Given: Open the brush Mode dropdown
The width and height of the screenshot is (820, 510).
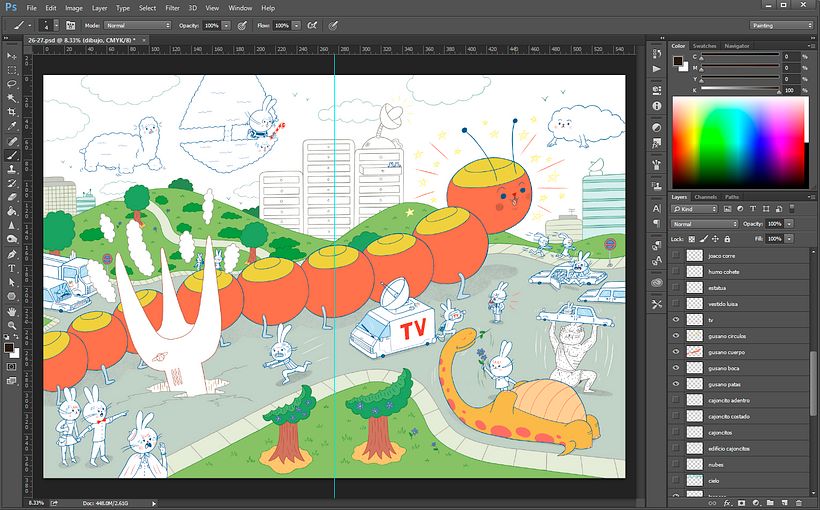Looking at the screenshot, I should point(137,24).
